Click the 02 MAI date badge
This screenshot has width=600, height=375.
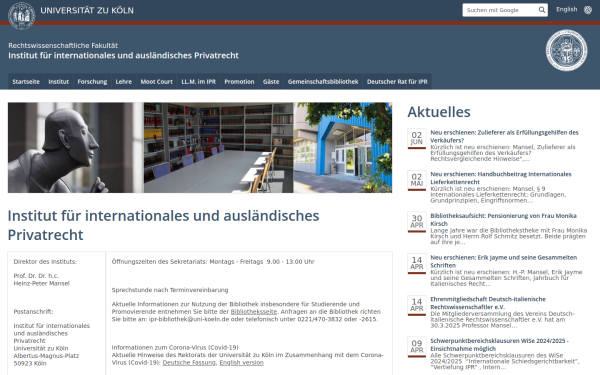click(417, 180)
